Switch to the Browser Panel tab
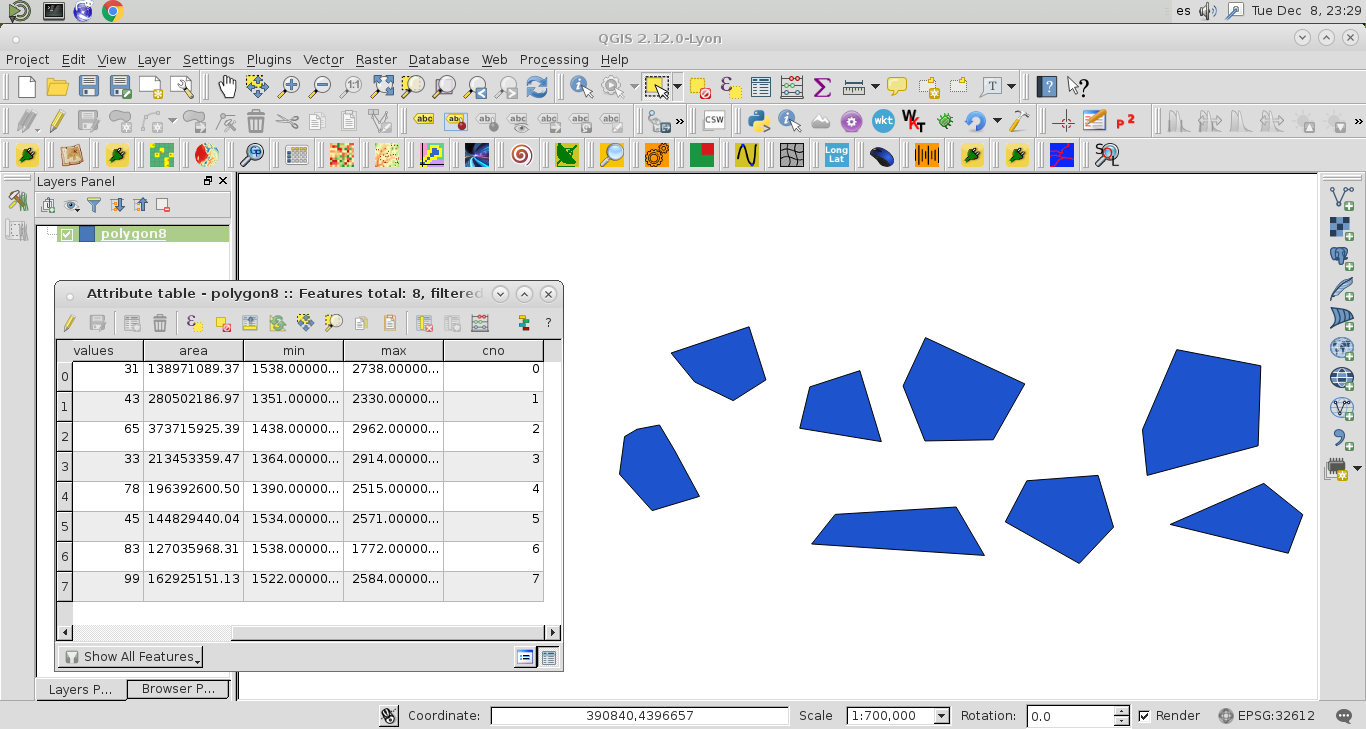1366x729 pixels. 178,689
